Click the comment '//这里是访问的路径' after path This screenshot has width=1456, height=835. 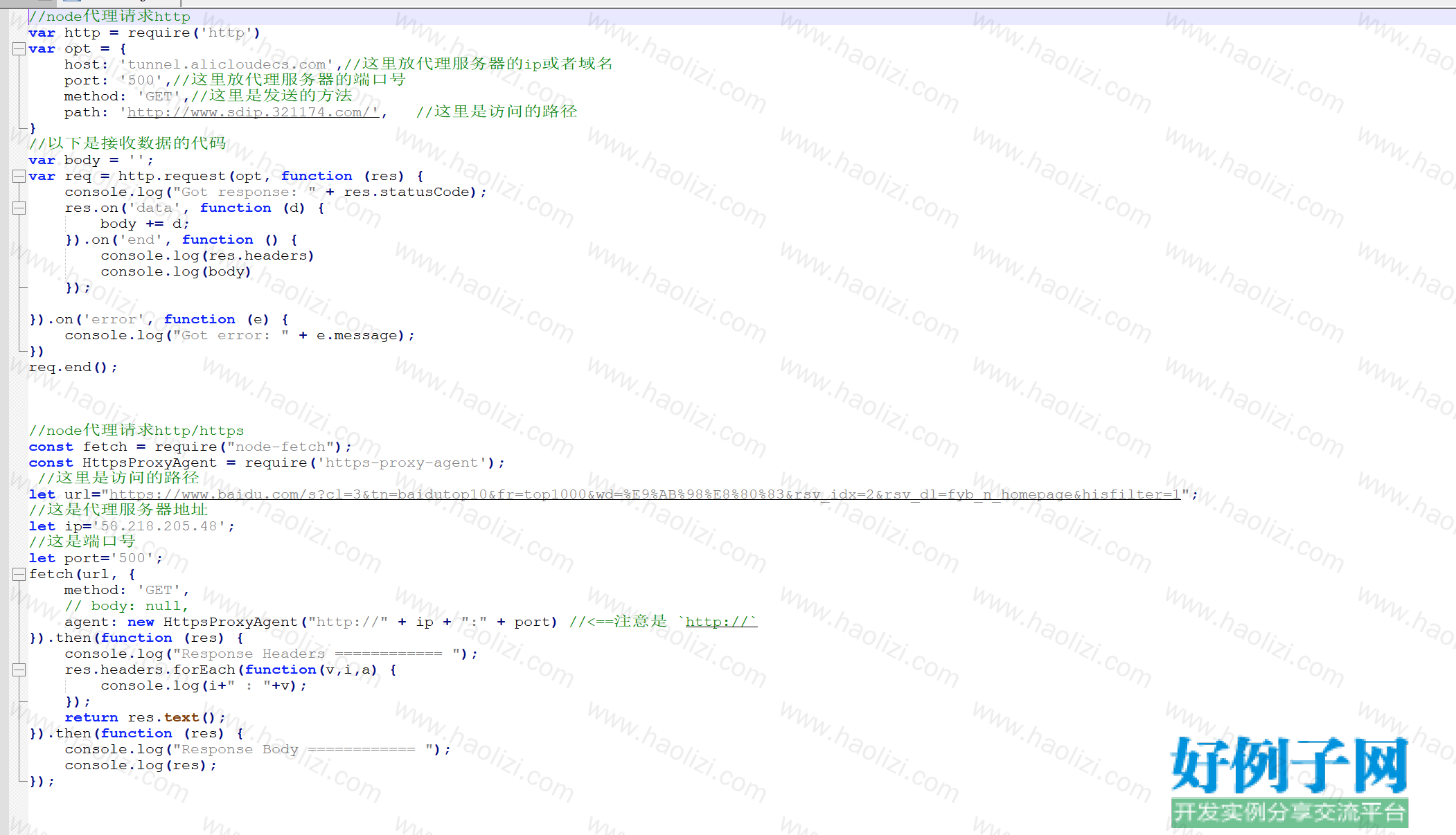click(x=497, y=111)
